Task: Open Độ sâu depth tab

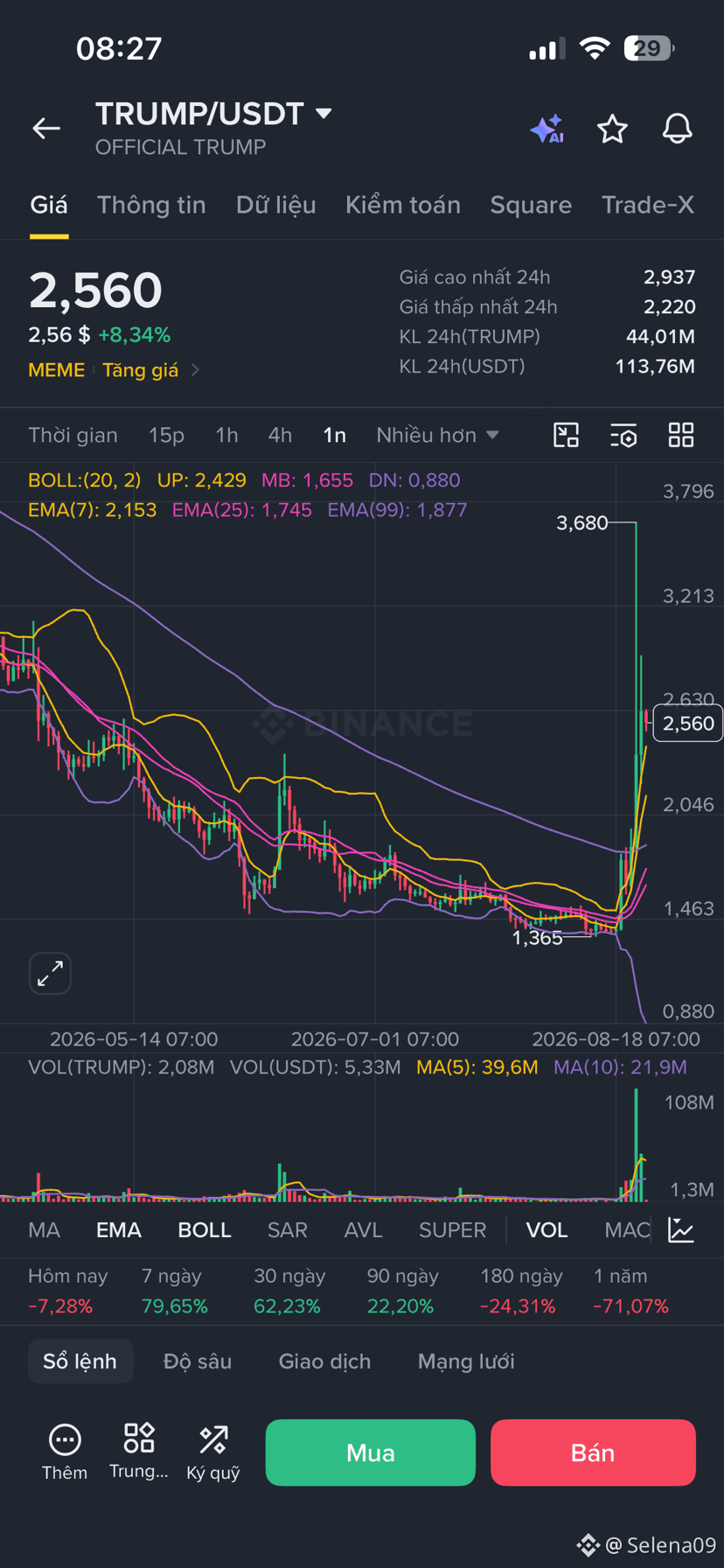Action: point(198,1361)
